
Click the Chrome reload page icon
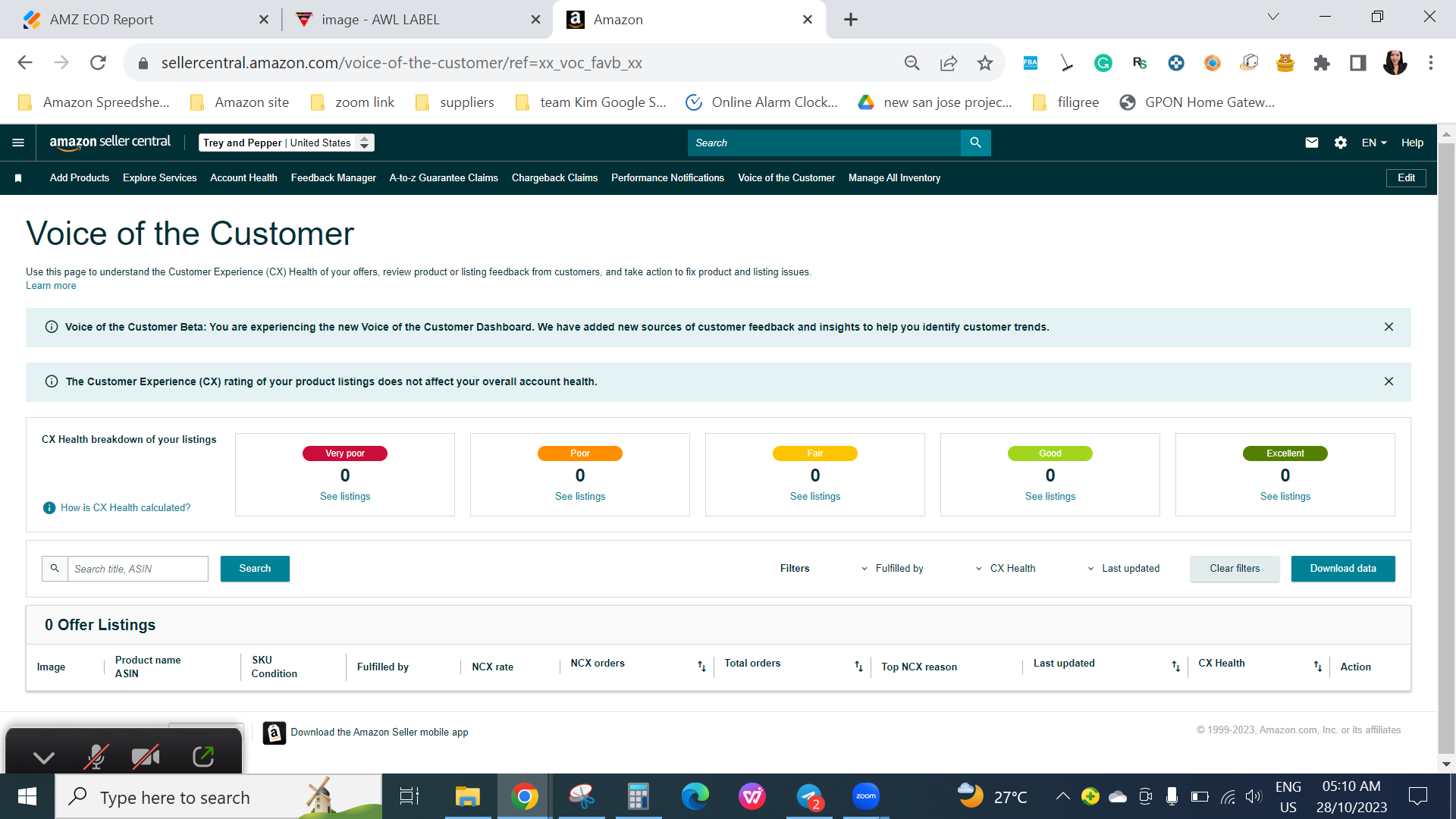click(x=98, y=63)
